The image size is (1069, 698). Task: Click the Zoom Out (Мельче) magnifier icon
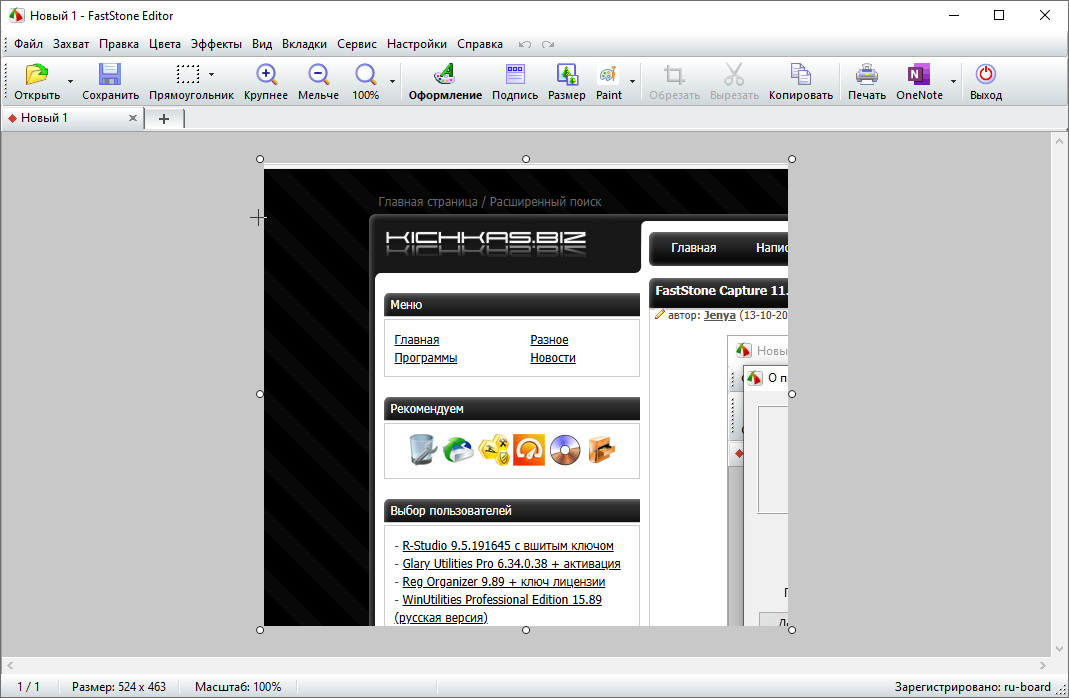click(318, 76)
